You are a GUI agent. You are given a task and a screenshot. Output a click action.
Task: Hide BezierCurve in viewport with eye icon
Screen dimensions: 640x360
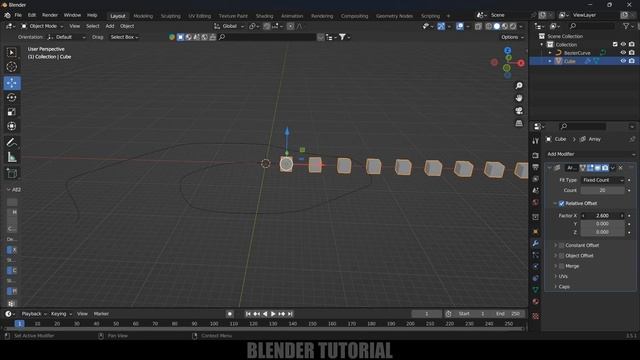(623, 53)
